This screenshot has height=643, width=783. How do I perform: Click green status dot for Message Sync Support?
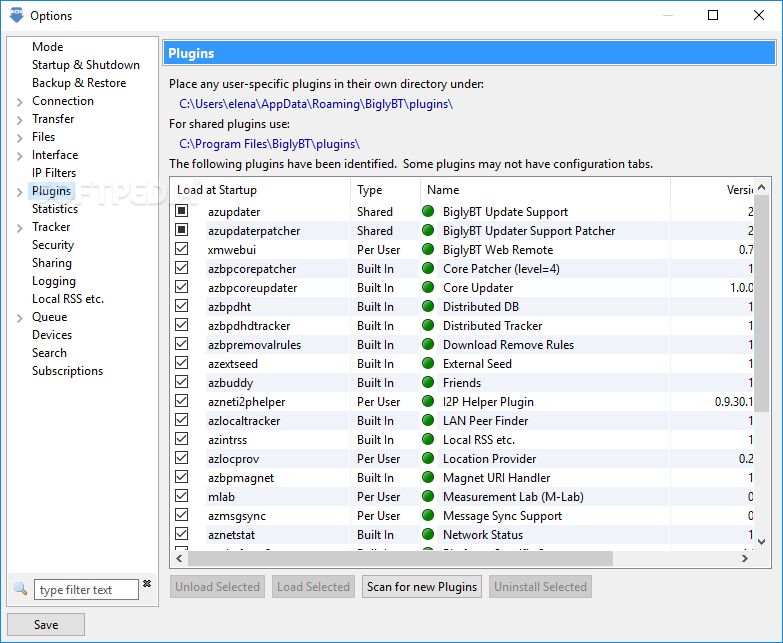[x=428, y=515]
